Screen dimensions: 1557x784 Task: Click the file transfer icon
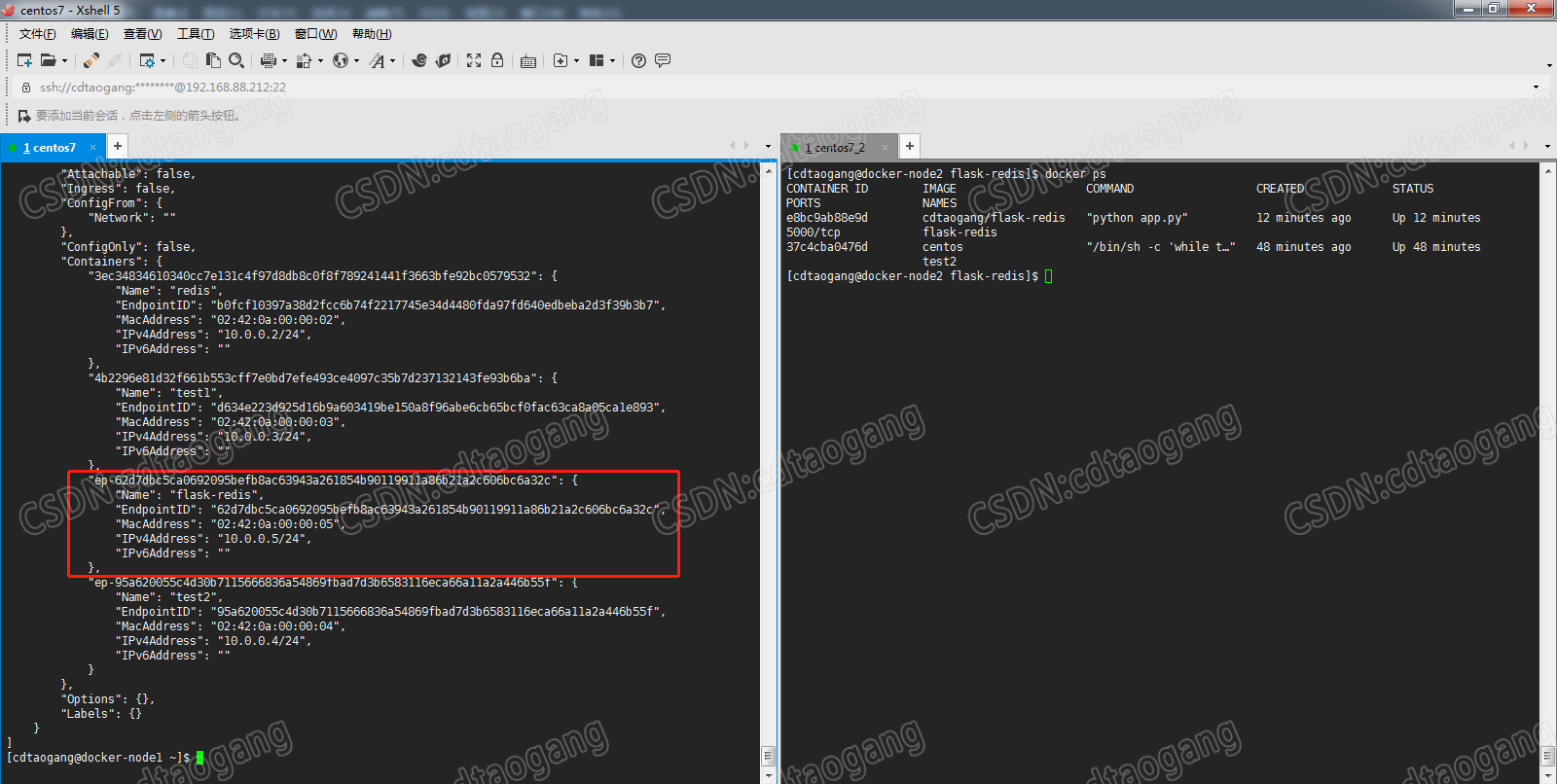[305, 60]
